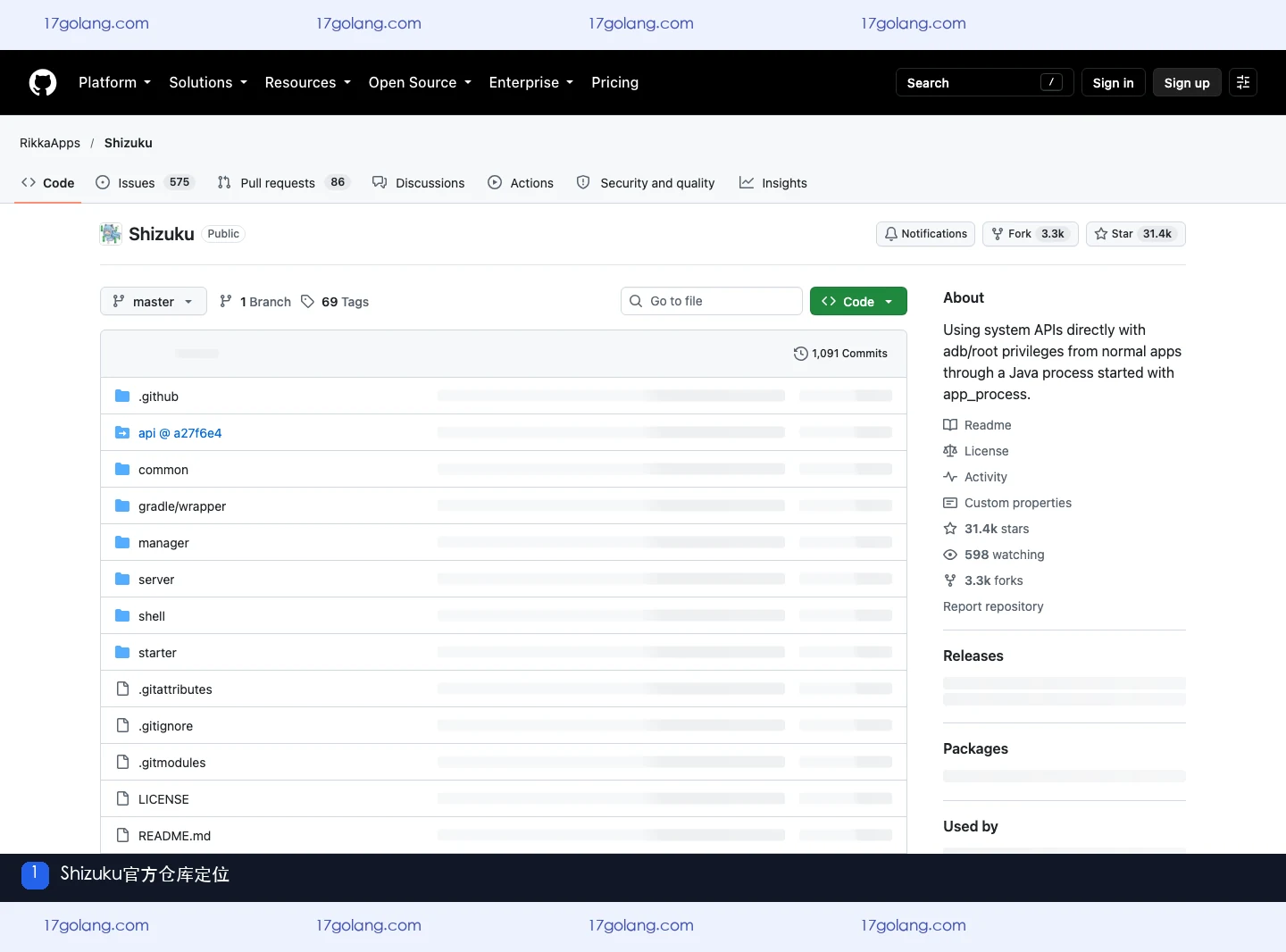Click the pulse icon beside Activity
The height and width of the screenshot is (952, 1286).
coord(950,477)
